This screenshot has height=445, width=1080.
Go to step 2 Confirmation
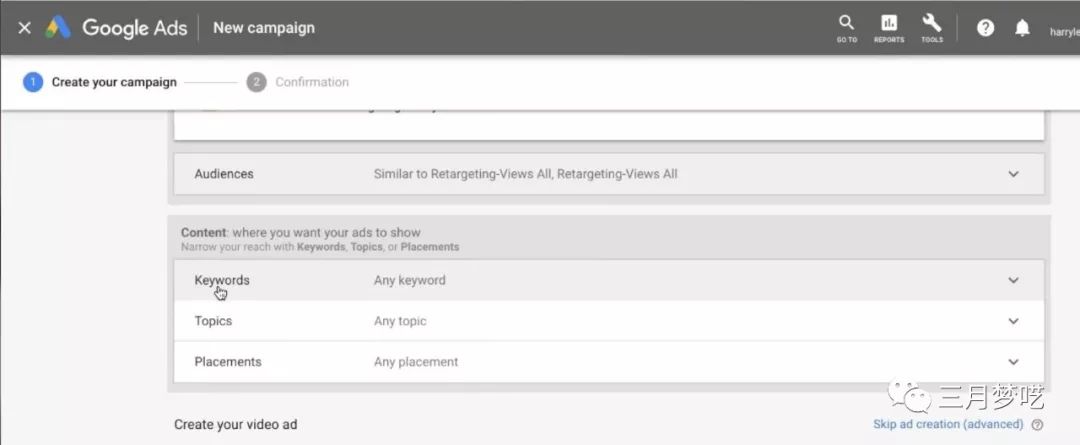click(x=298, y=82)
